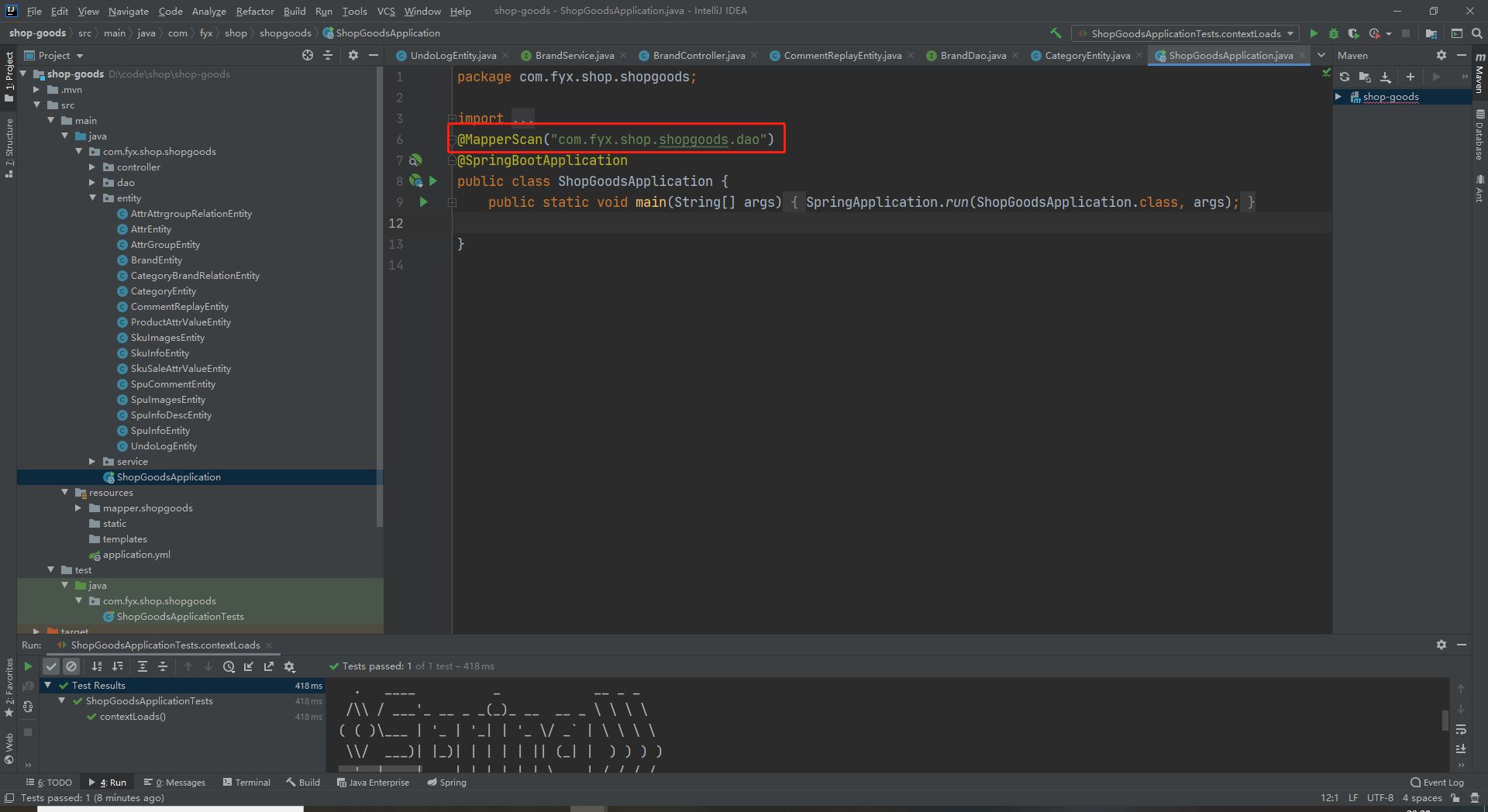
Task: Hide the Maven tool window
Action: pos(1462,55)
